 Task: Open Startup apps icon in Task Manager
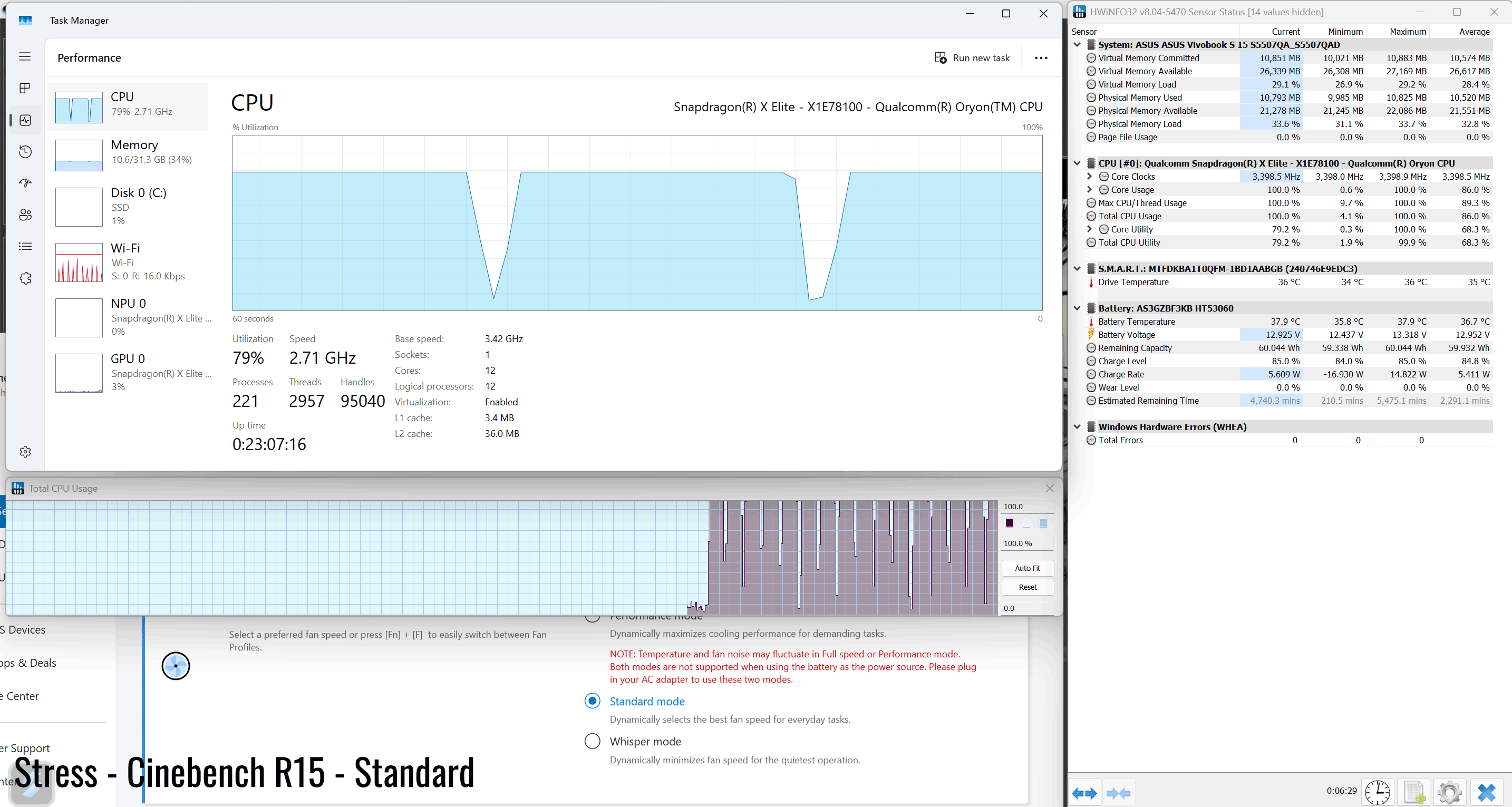click(25, 183)
